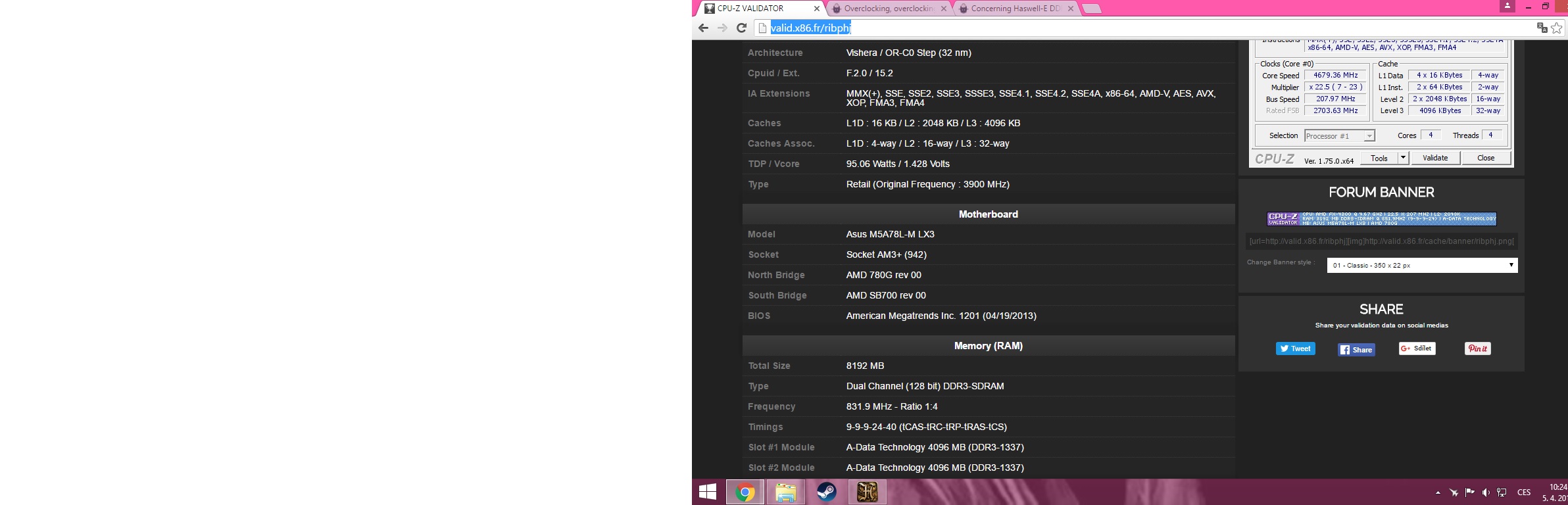Screen dimensions: 1568x505
Task: Pin the validation with Pin it button
Action: 1478,349
